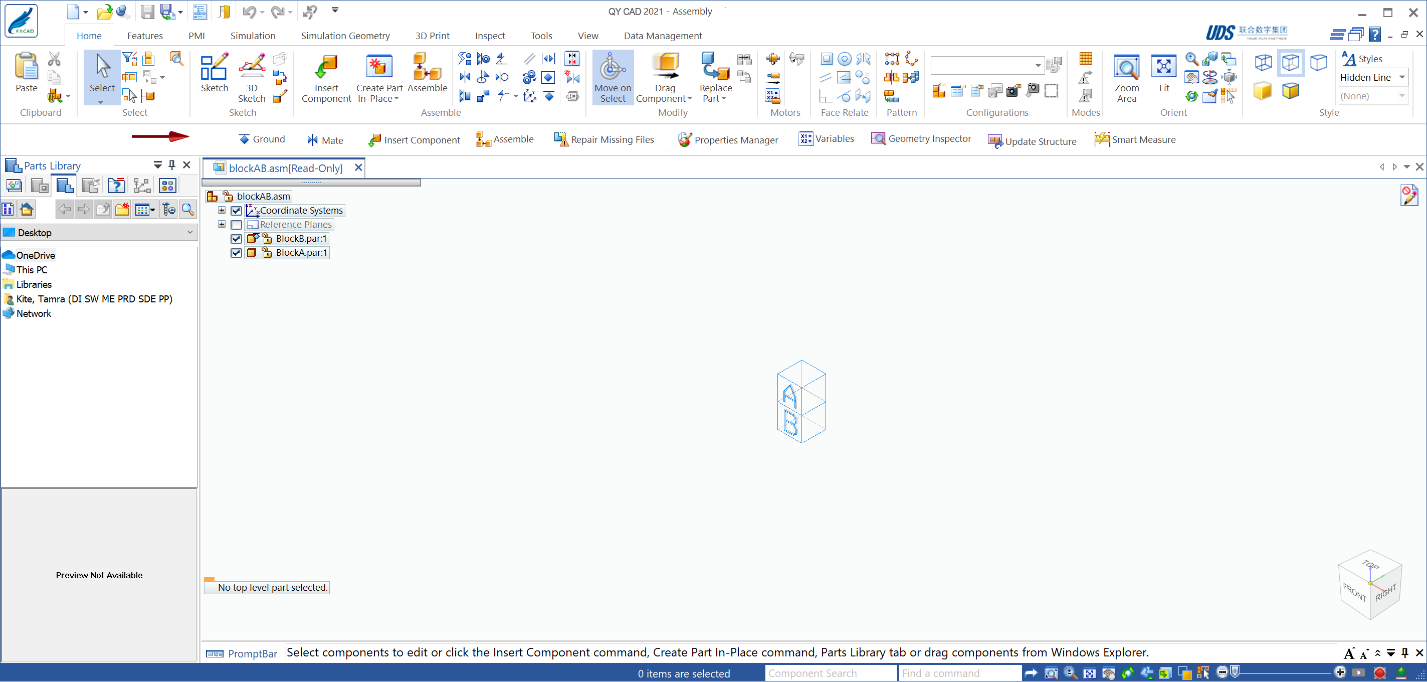Click the zoom slider in status bar
Screen dimensions: 1427x682
[x=1285, y=673]
